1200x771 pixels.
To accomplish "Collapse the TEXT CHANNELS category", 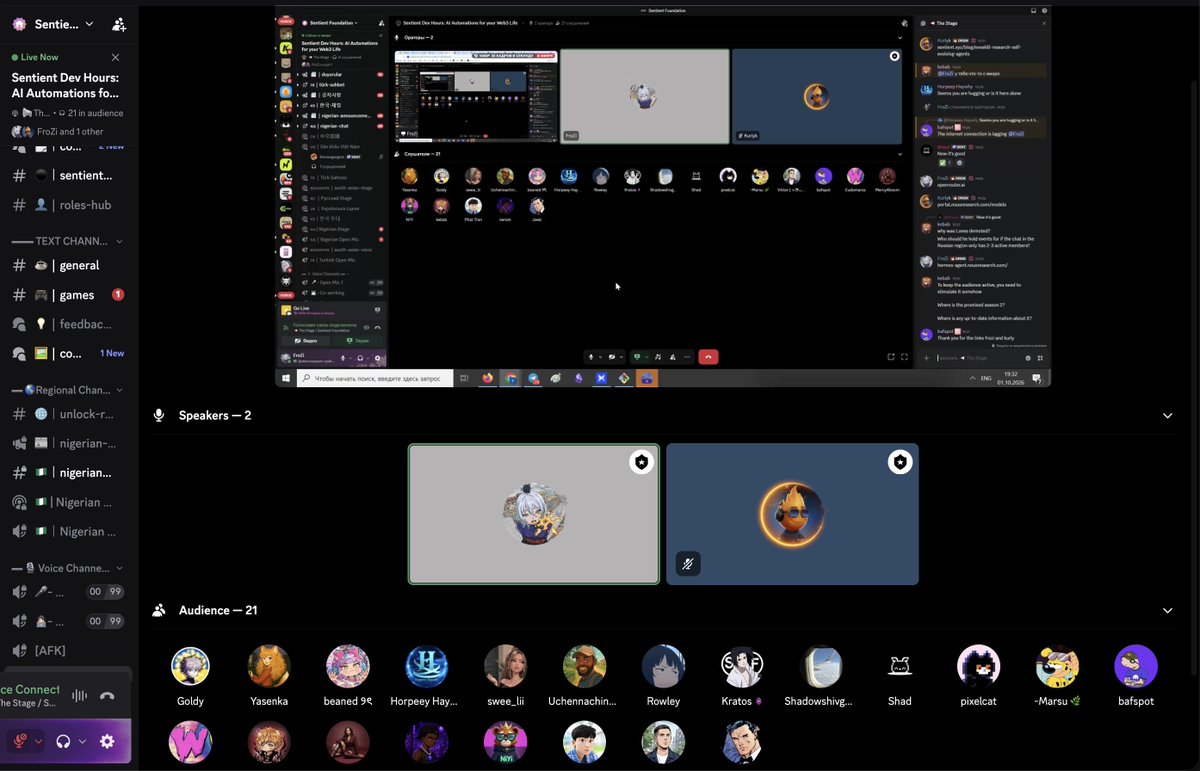I will click(67, 241).
